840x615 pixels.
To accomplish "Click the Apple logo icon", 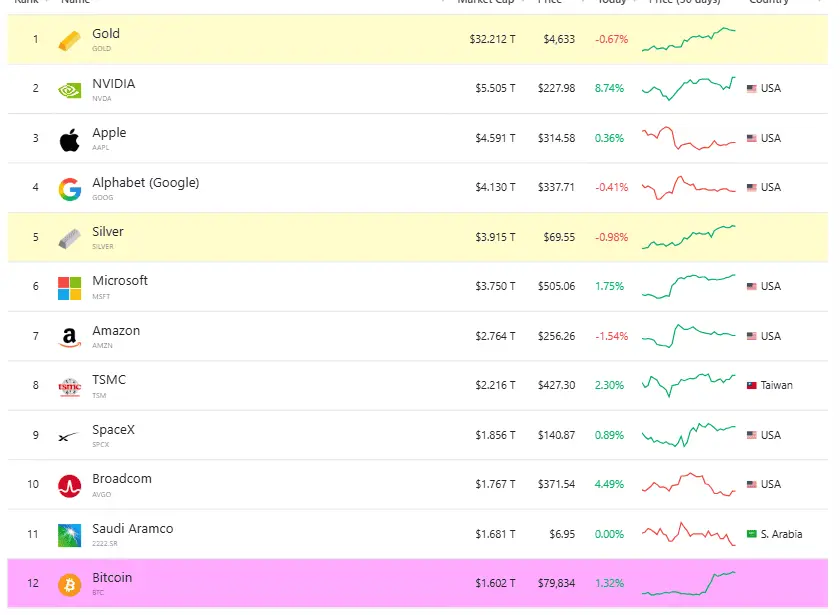I will click(70, 140).
